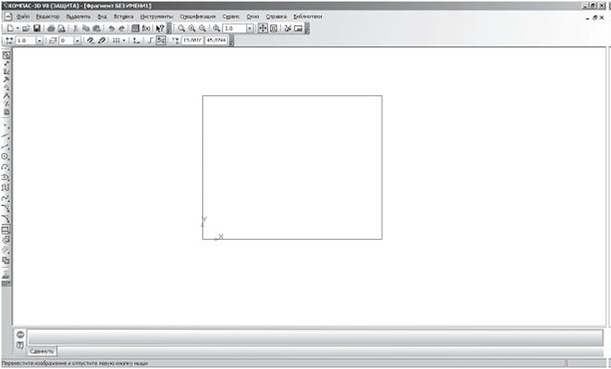
Task: Select the Point tool in the geometry panel
Action: [x=5, y=125]
